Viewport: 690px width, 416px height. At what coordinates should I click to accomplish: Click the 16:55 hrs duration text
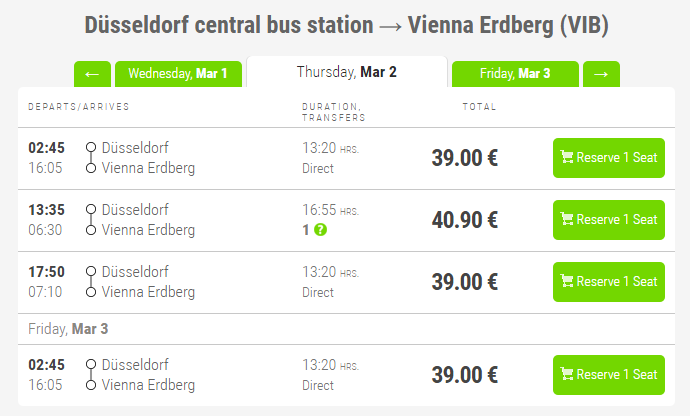click(330, 210)
